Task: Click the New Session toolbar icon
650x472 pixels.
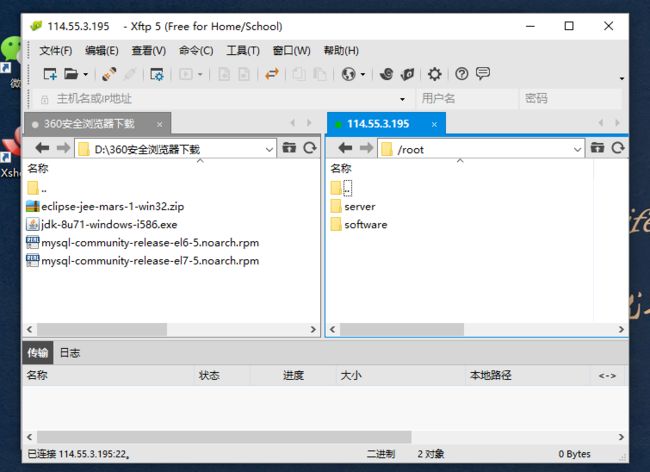Action: (x=50, y=74)
